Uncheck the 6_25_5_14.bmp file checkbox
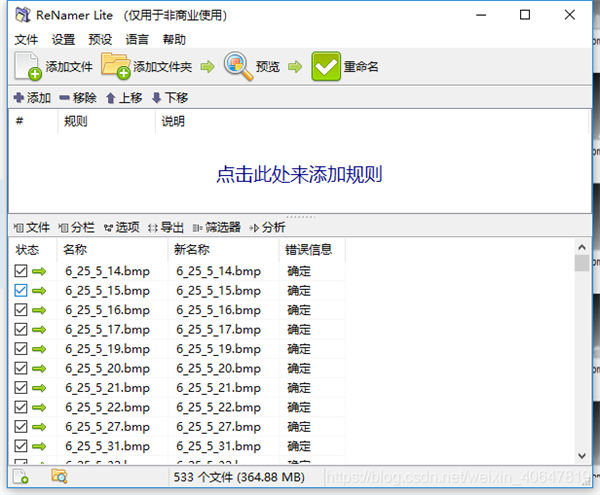This screenshot has height=495, width=600. [21, 271]
